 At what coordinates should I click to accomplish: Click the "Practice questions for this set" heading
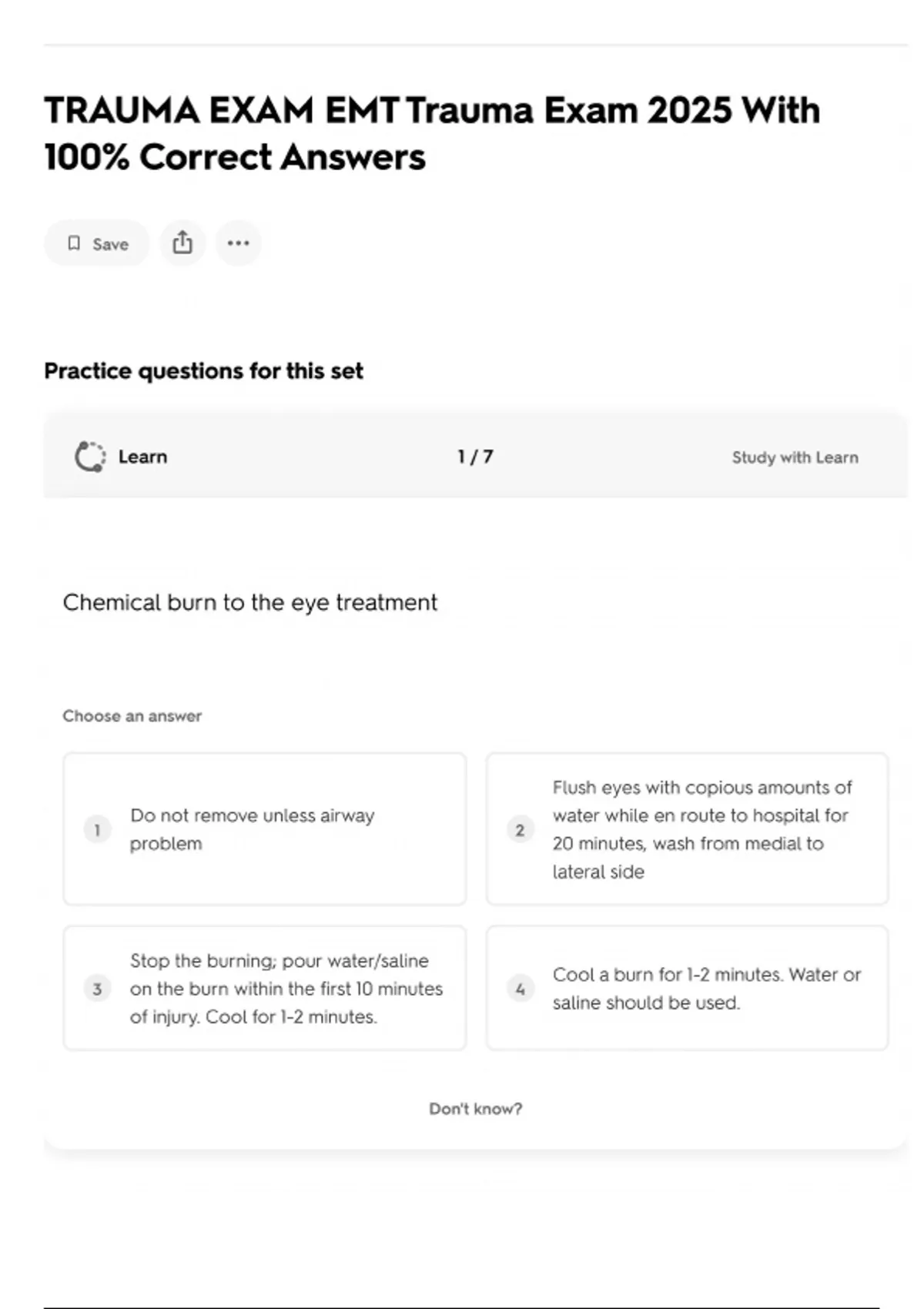coord(203,371)
